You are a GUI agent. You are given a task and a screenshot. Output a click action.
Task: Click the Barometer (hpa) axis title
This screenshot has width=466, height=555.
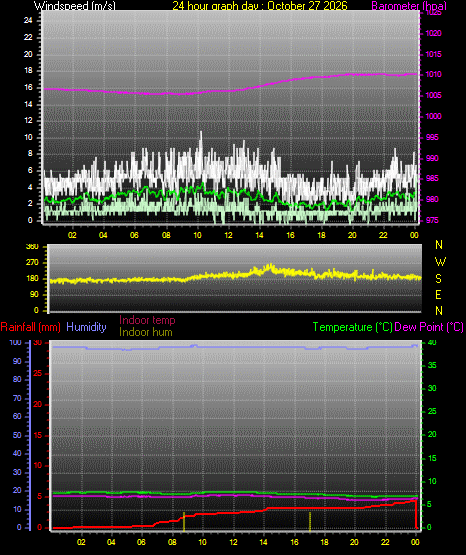[x=409, y=5]
